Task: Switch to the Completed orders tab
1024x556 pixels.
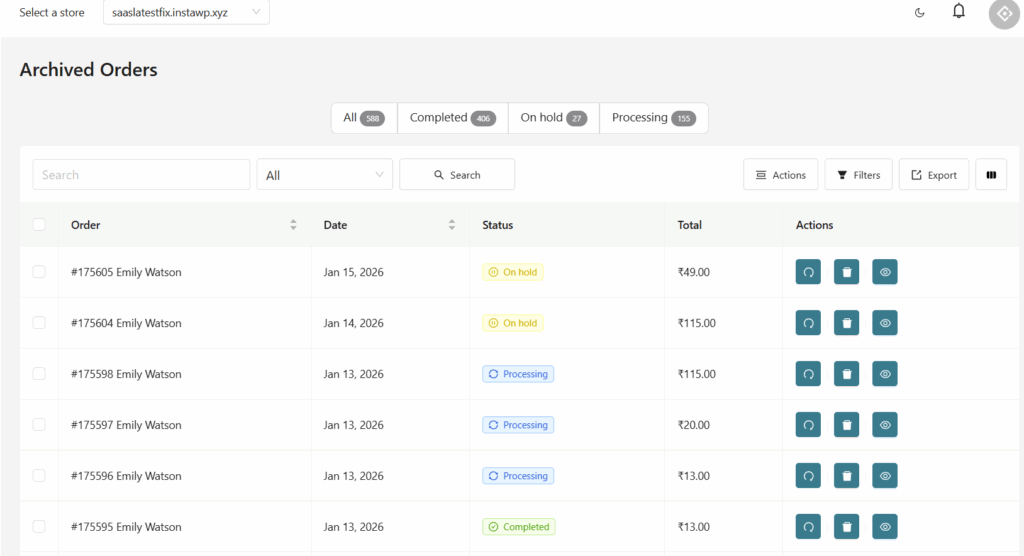Action: click(x=452, y=118)
